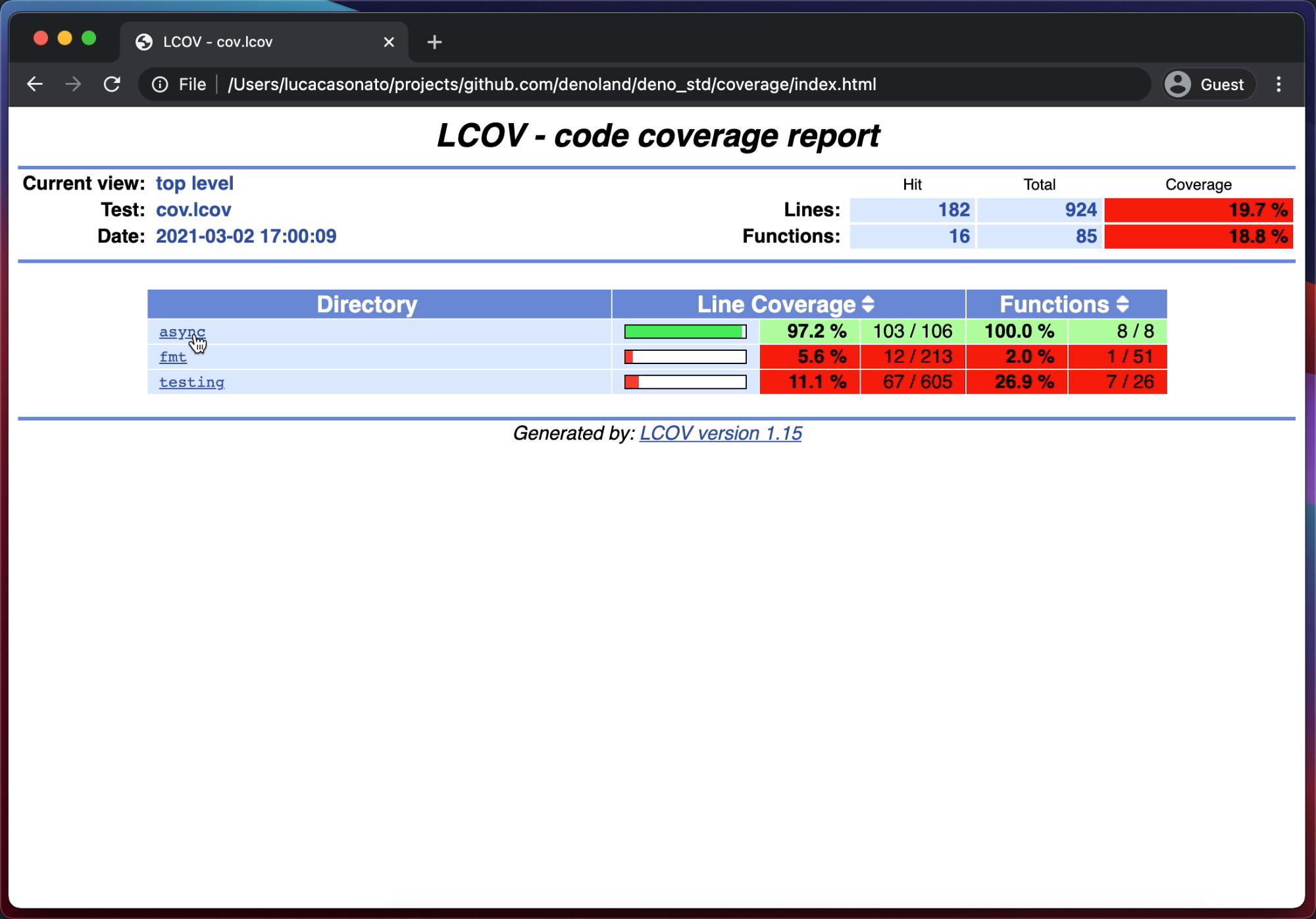Image resolution: width=1316 pixels, height=919 pixels.
Task: Open the async directory link
Action: (182, 332)
